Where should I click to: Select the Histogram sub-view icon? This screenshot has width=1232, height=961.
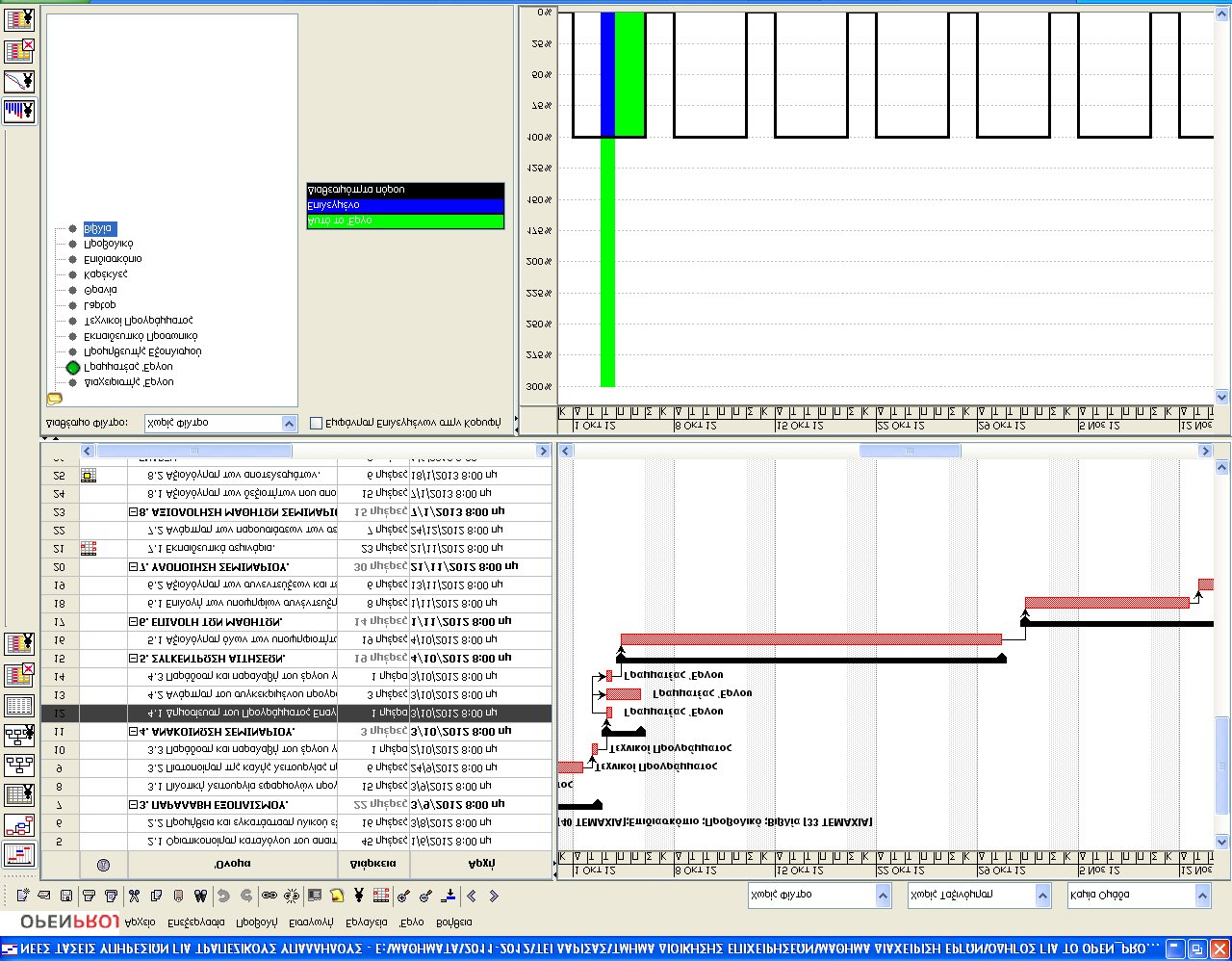(x=19, y=111)
